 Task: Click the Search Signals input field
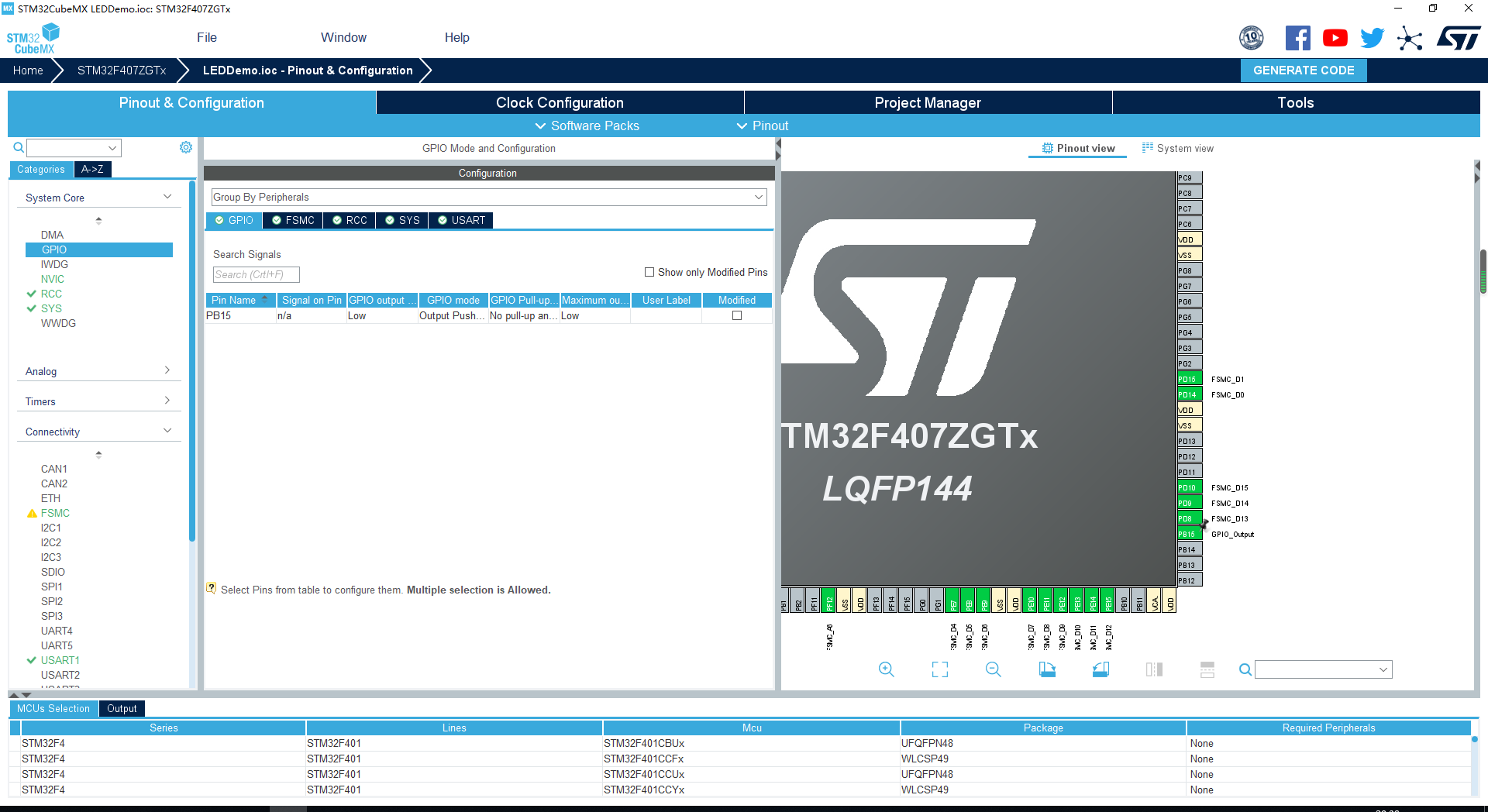(x=256, y=274)
